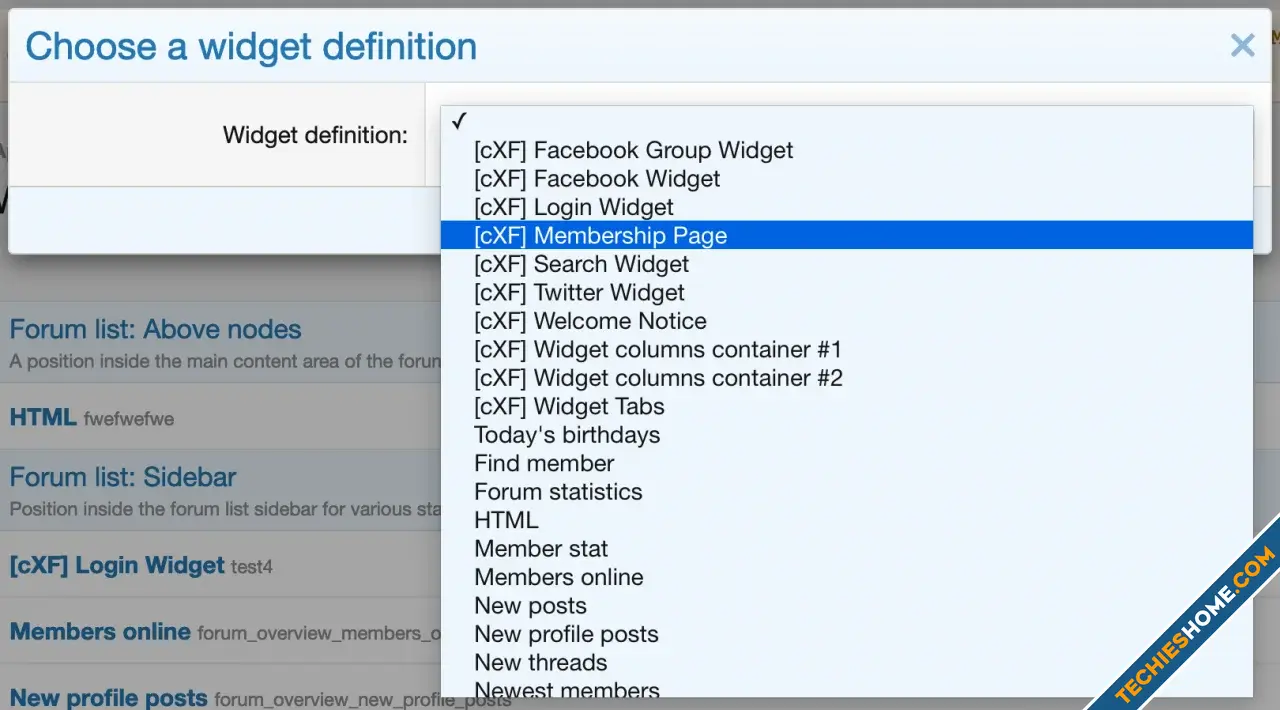
Task: Select Members online in dropdown list
Action: pos(846,577)
